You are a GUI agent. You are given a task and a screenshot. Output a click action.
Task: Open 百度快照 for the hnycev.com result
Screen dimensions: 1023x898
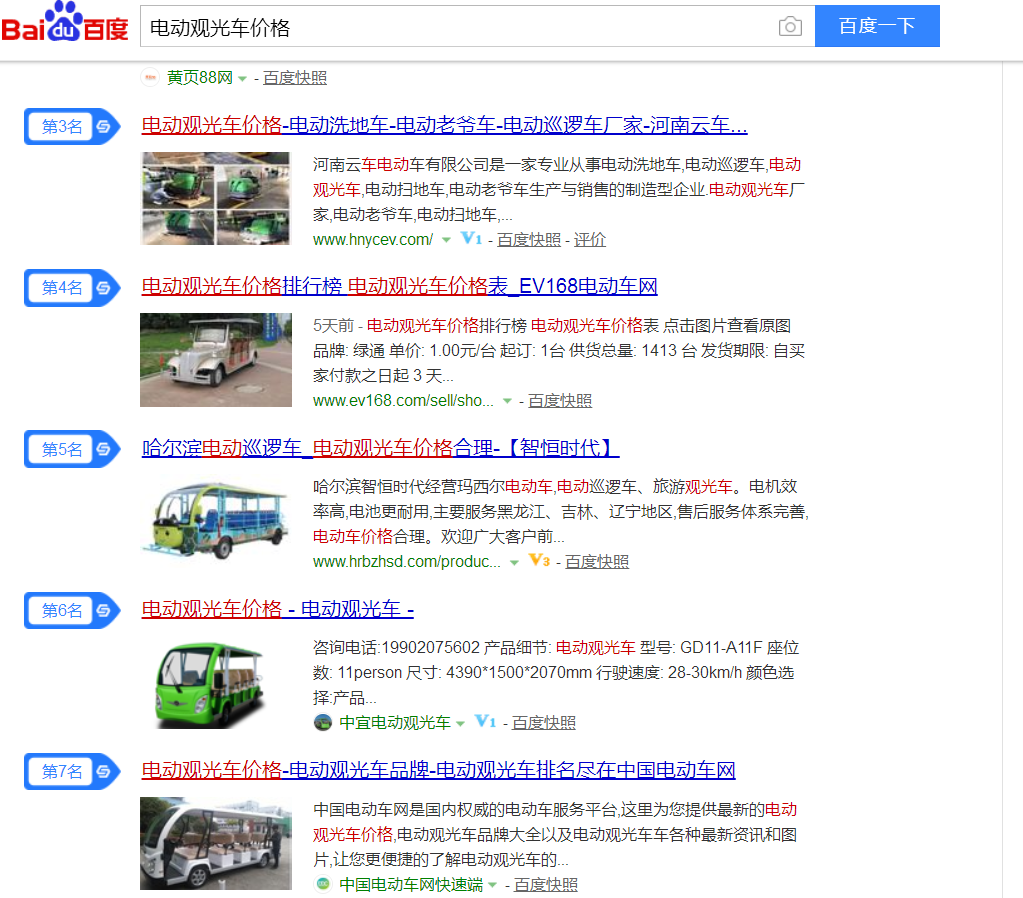[x=529, y=240]
